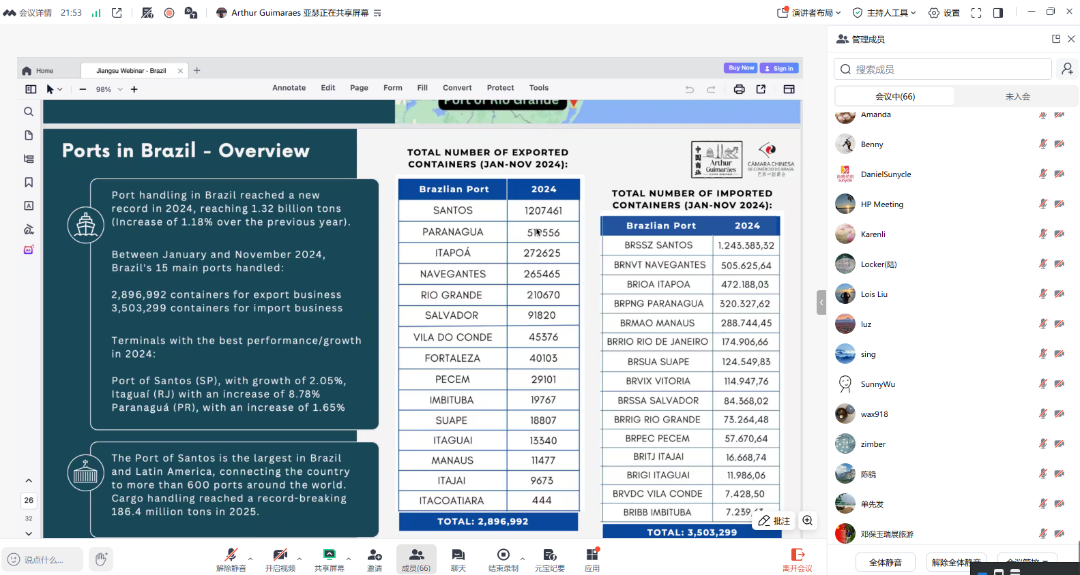Click the PDF editor zoom in plus
Viewport: 1080px width, 575px height.
pyautogui.click(x=134, y=90)
